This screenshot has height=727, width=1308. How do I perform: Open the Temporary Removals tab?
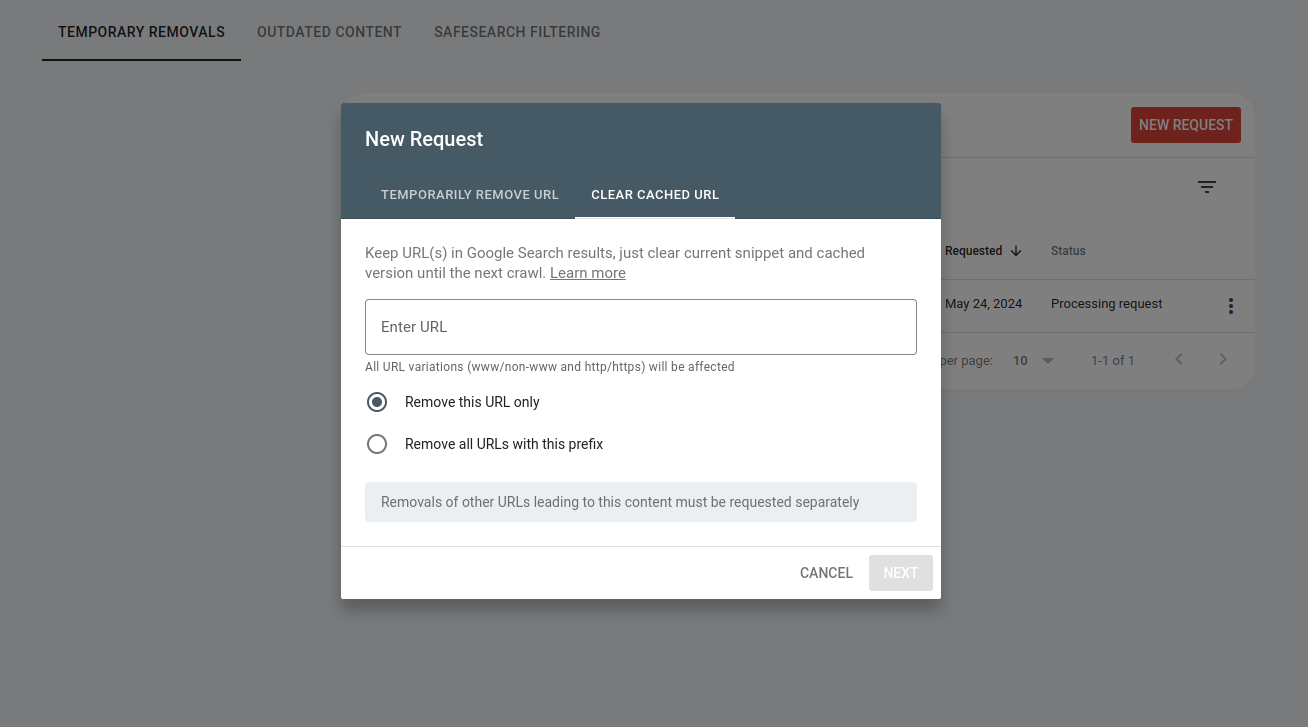(x=141, y=32)
